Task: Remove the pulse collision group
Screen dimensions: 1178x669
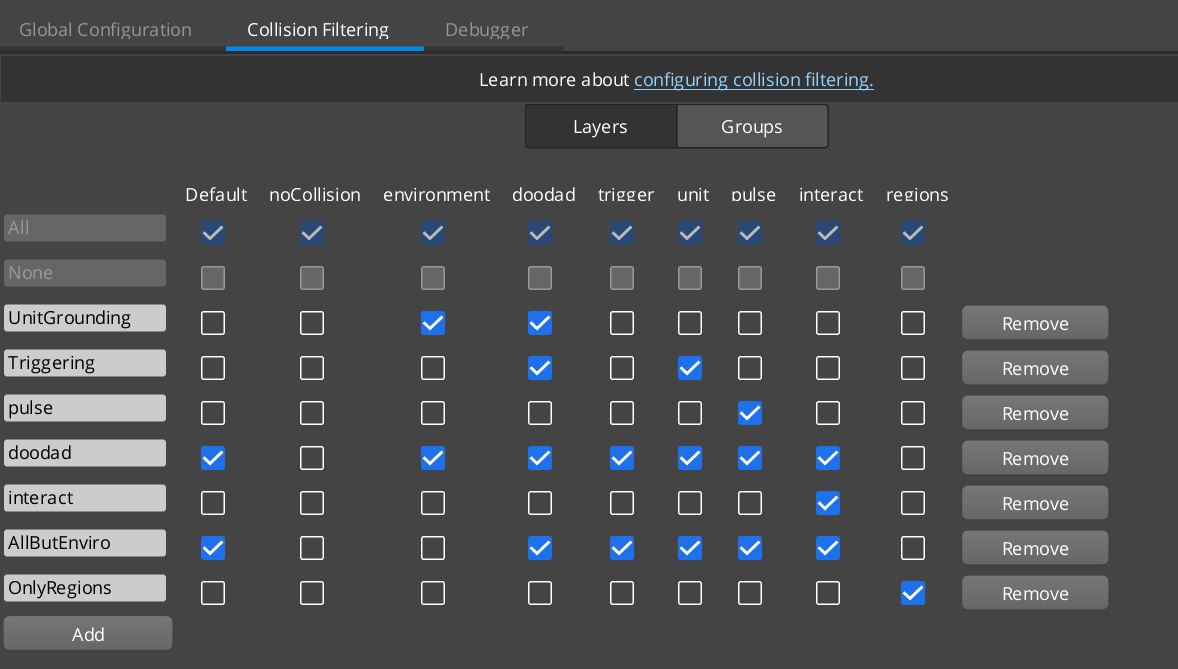Action: tap(1034, 412)
